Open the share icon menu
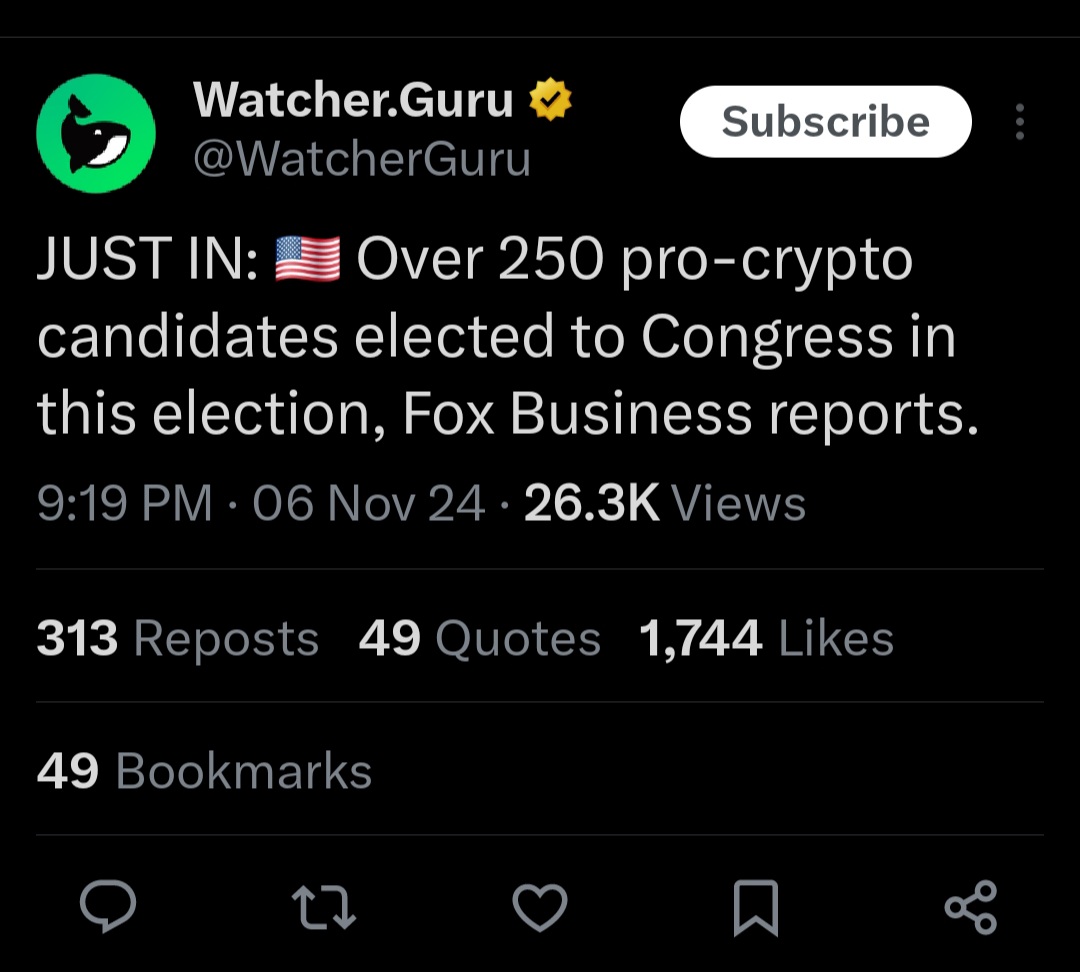This screenshot has height=972, width=1080. click(971, 907)
